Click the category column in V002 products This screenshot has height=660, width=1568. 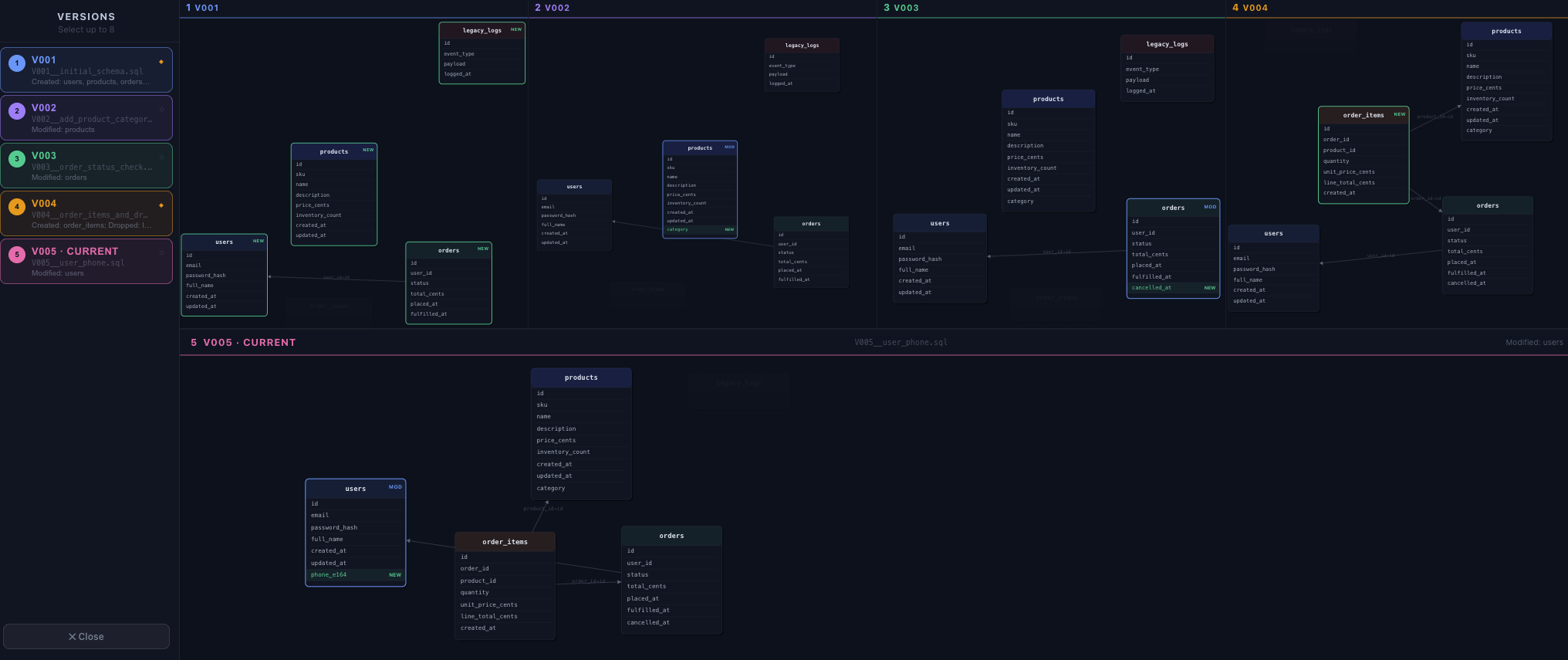click(700, 229)
